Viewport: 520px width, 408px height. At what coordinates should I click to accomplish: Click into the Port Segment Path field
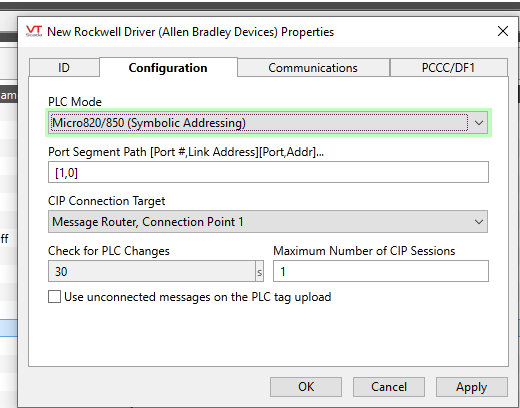click(268, 172)
